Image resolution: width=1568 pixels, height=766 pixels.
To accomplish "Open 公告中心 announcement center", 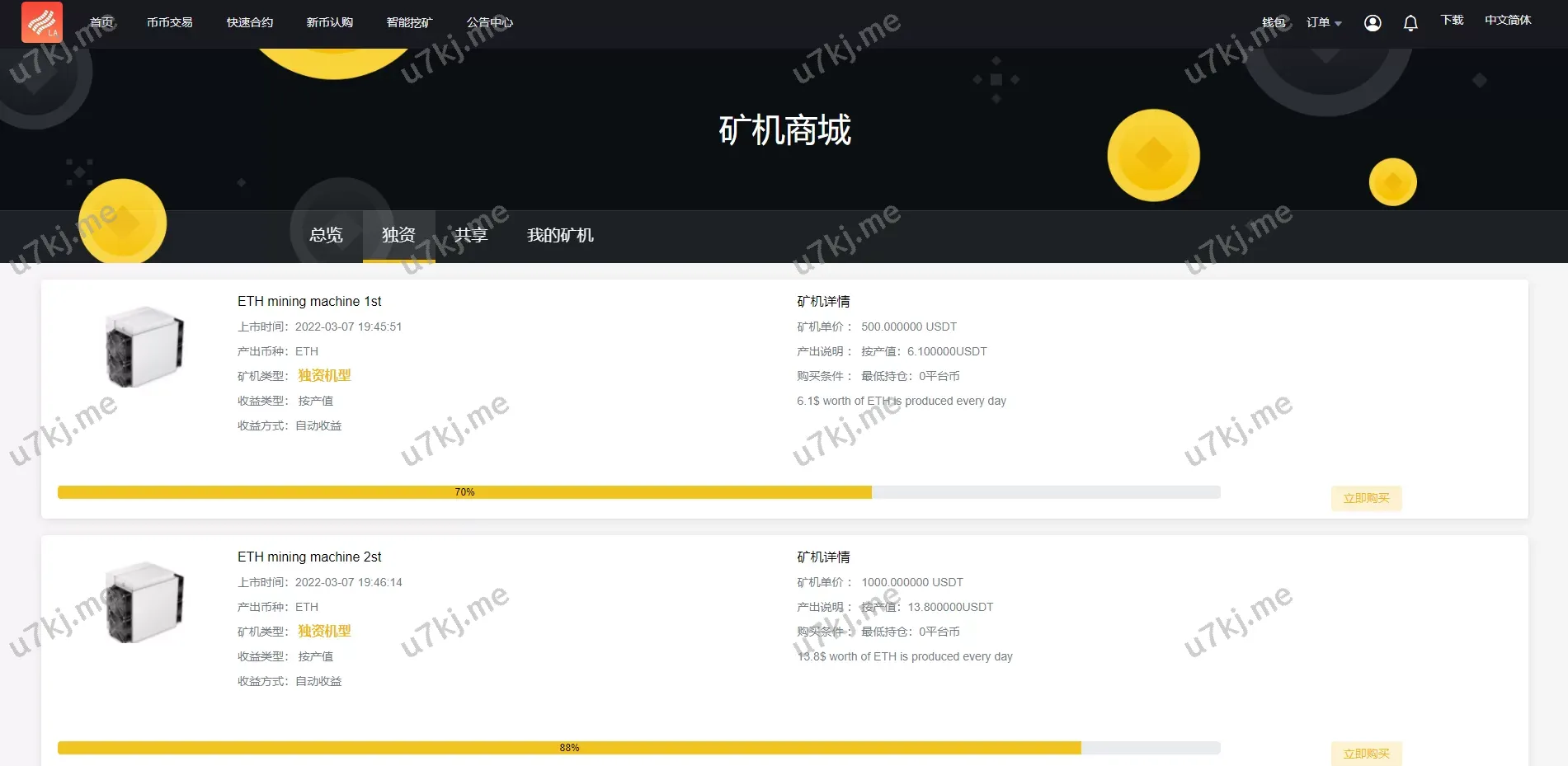I will click(x=490, y=22).
